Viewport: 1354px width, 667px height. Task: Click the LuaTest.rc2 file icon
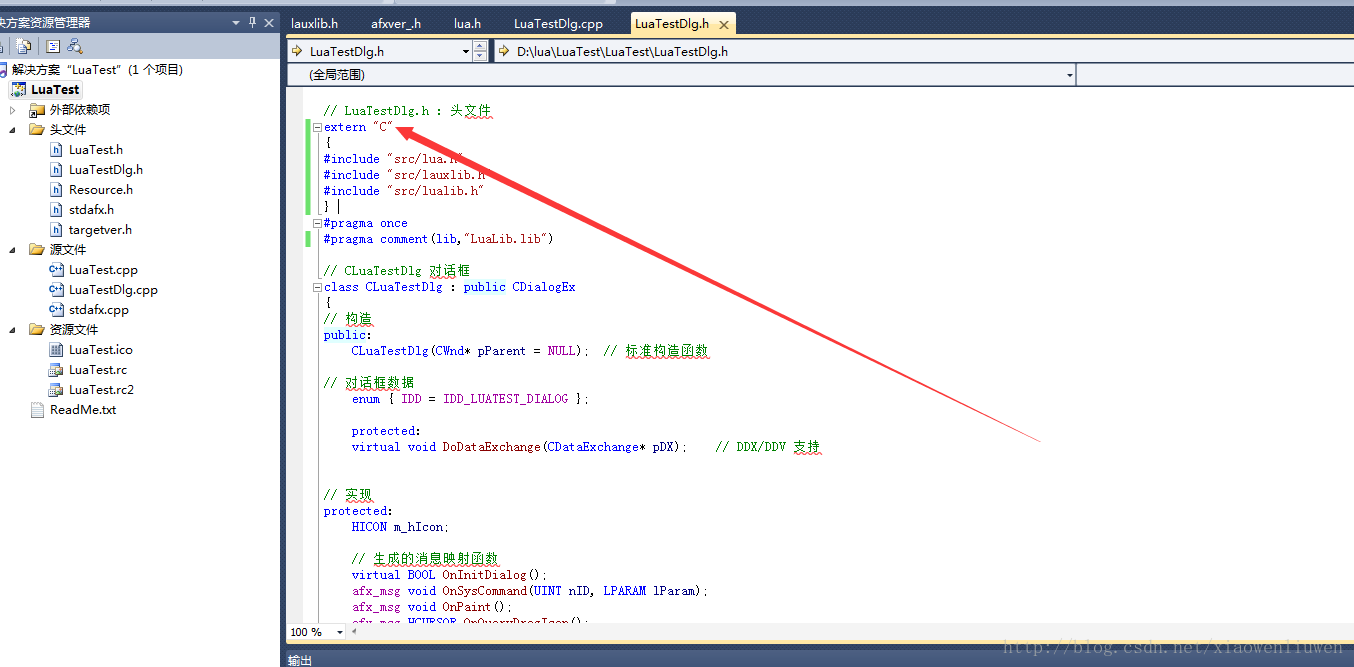[x=57, y=389]
